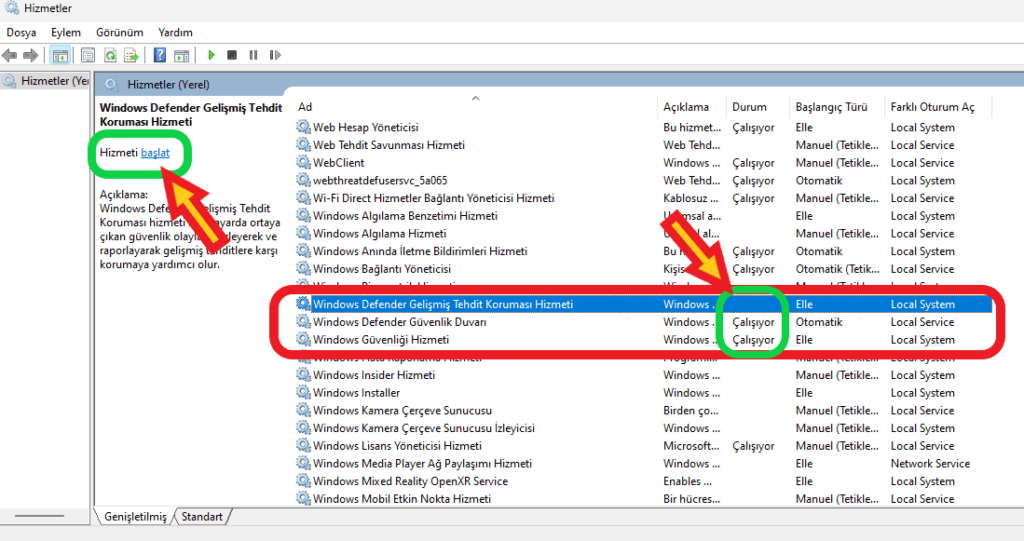The image size is (1024, 541).
Task: Open the blue Help question mark icon
Action: (160, 55)
